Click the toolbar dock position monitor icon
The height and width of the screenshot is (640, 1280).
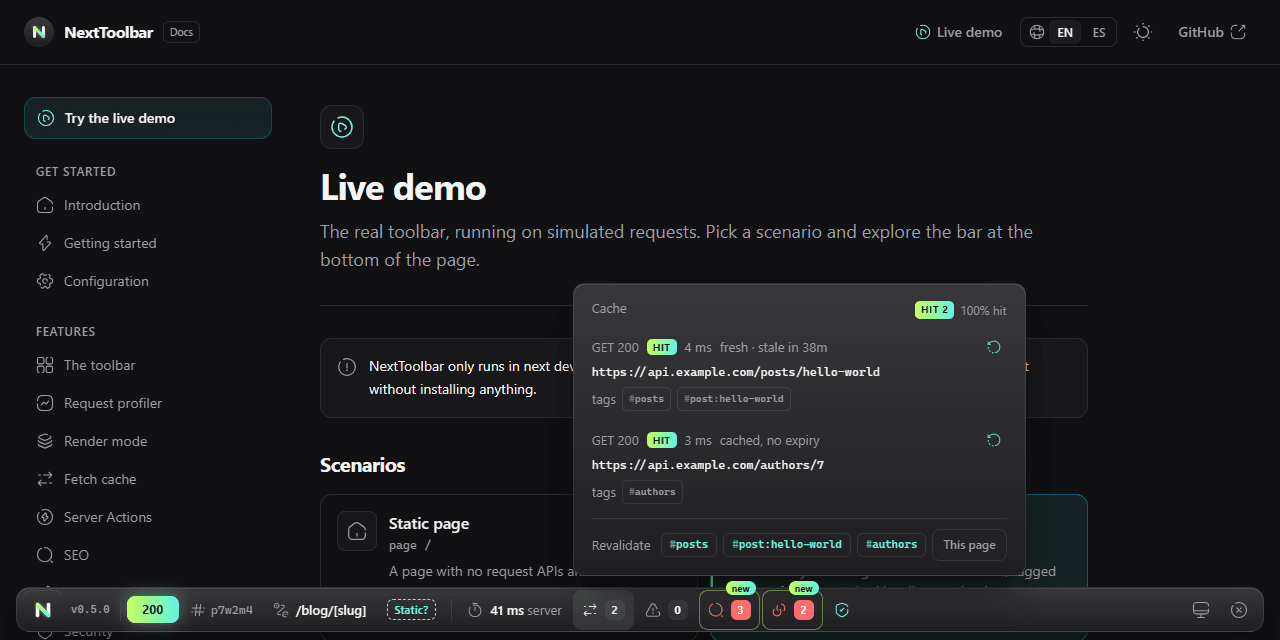(1201, 610)
